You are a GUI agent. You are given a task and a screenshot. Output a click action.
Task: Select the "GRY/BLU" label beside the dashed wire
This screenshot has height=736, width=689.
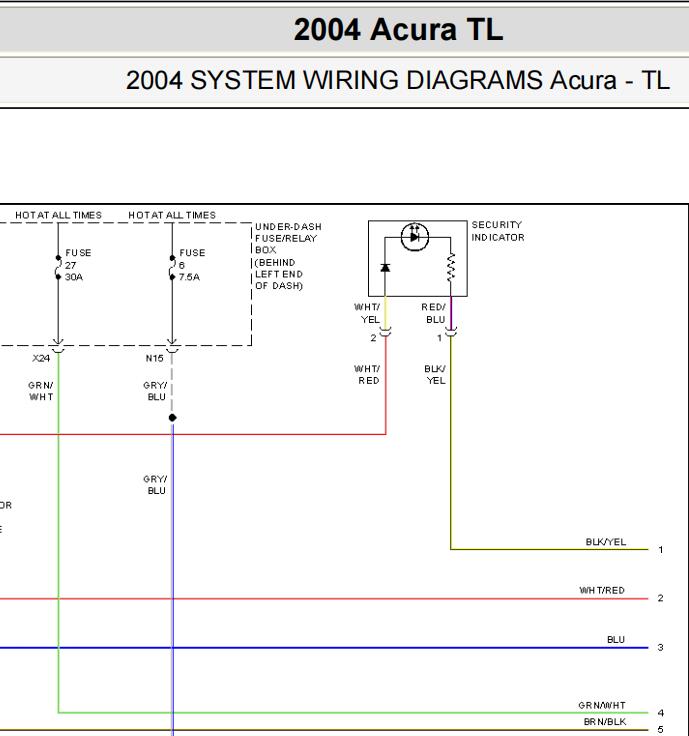tap(155, 391)
